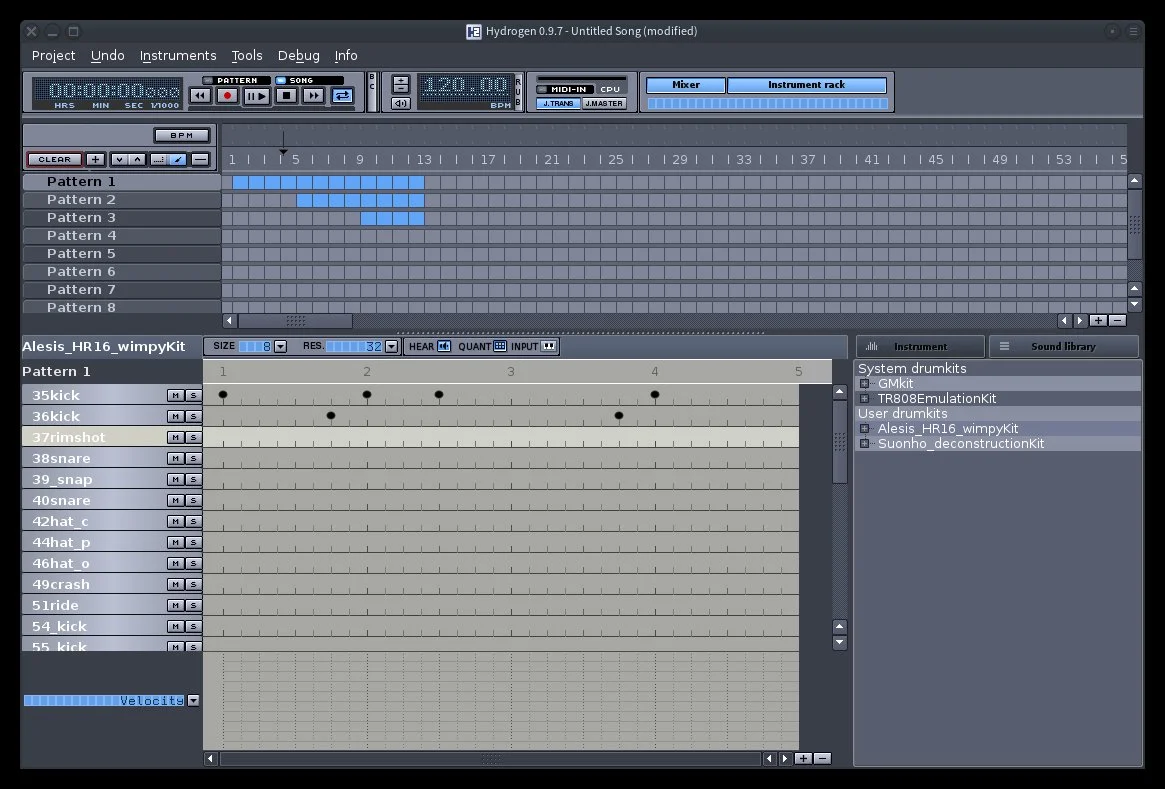Image resolution: width=1165 pixels, height=789 pixels.
Task: Open the Undo menu
Action: tap(108, 56)
